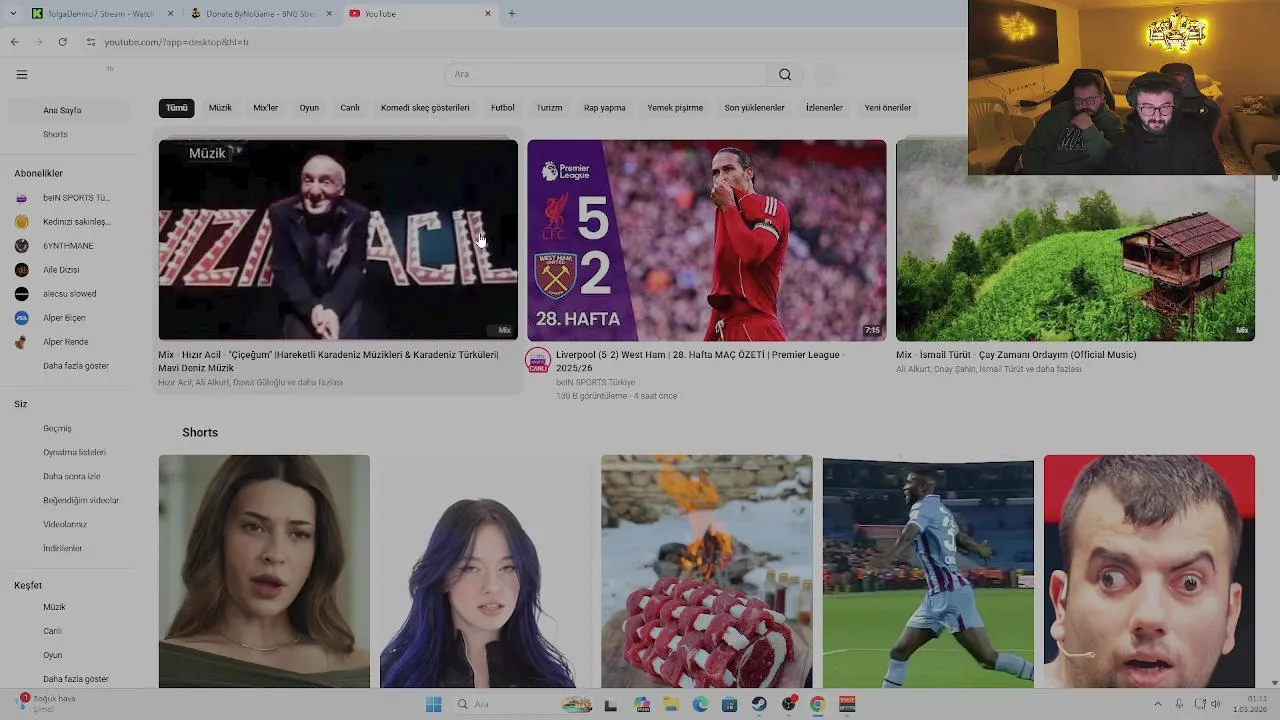1280x720 pixels.
Task: Click the microphone tray icon
Action: tap(1179, 705)
